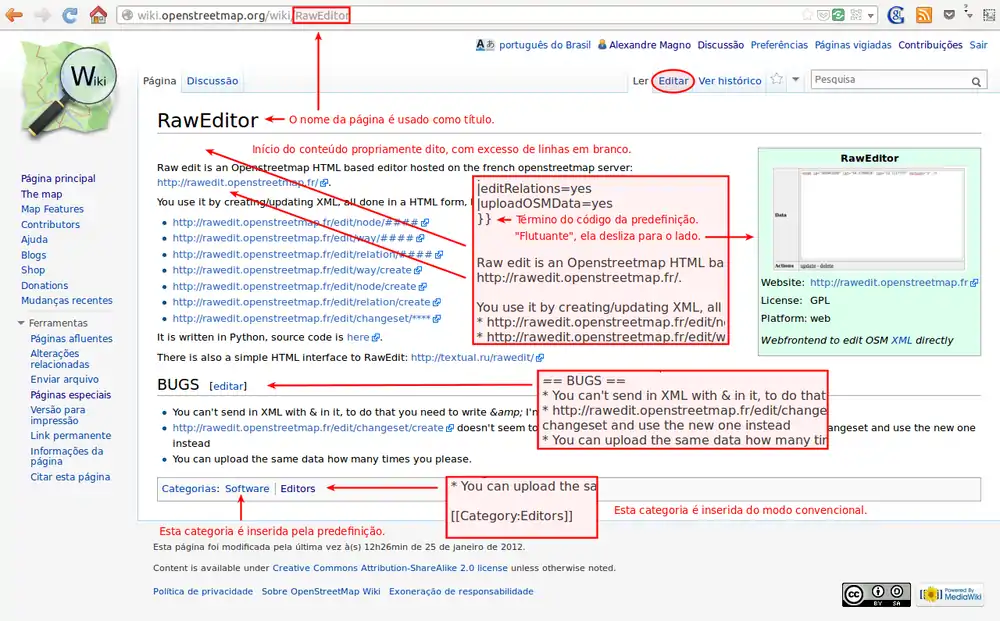Go to the browser home page icon
Viewport: 1000px width, 621px height.
(x=98, y=15)
